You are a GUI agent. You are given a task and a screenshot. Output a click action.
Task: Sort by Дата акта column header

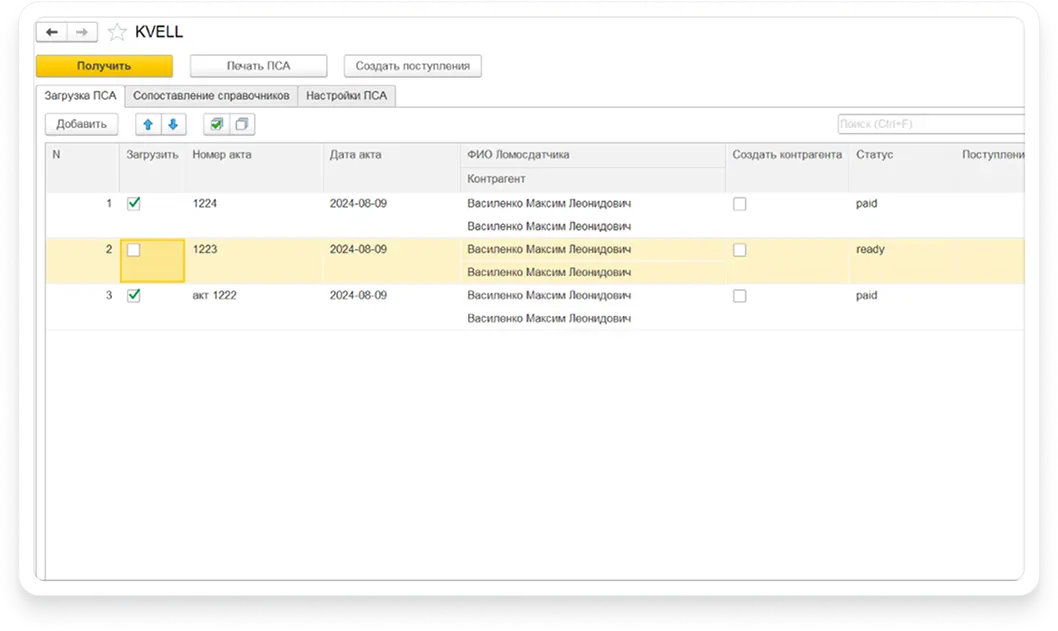tap(355, 155)
